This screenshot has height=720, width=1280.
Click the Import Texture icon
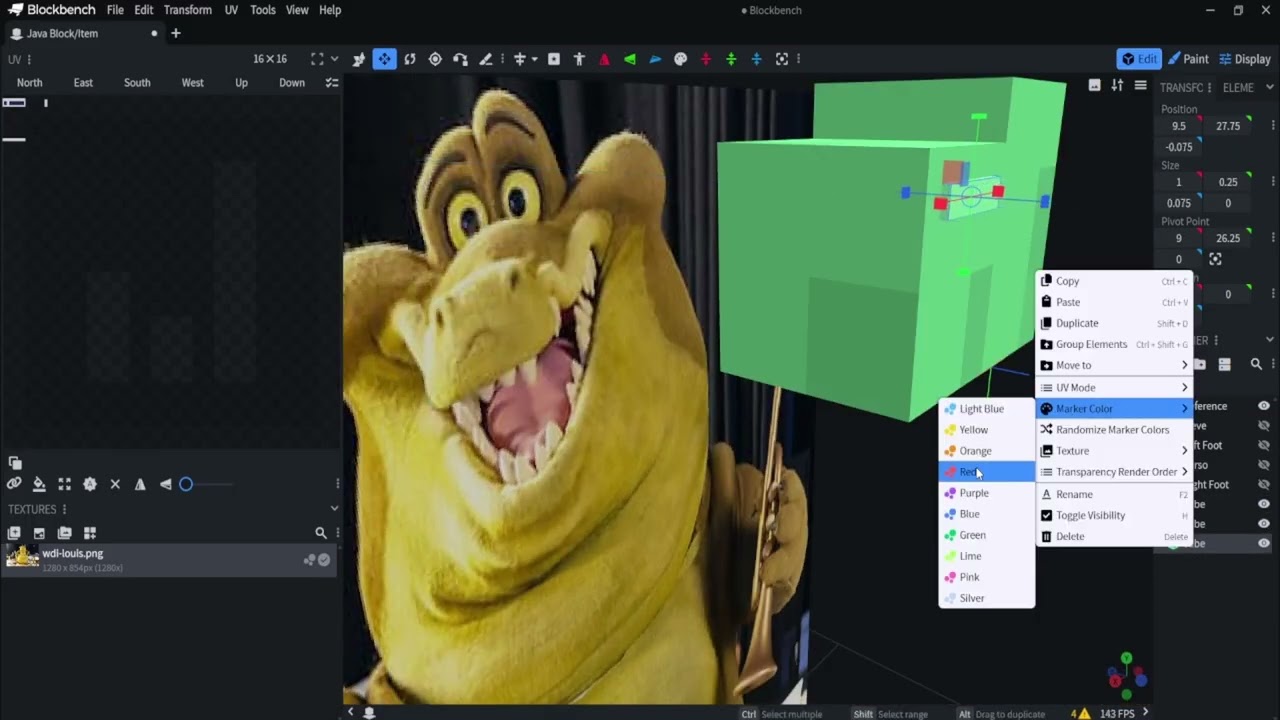[39, 533]
